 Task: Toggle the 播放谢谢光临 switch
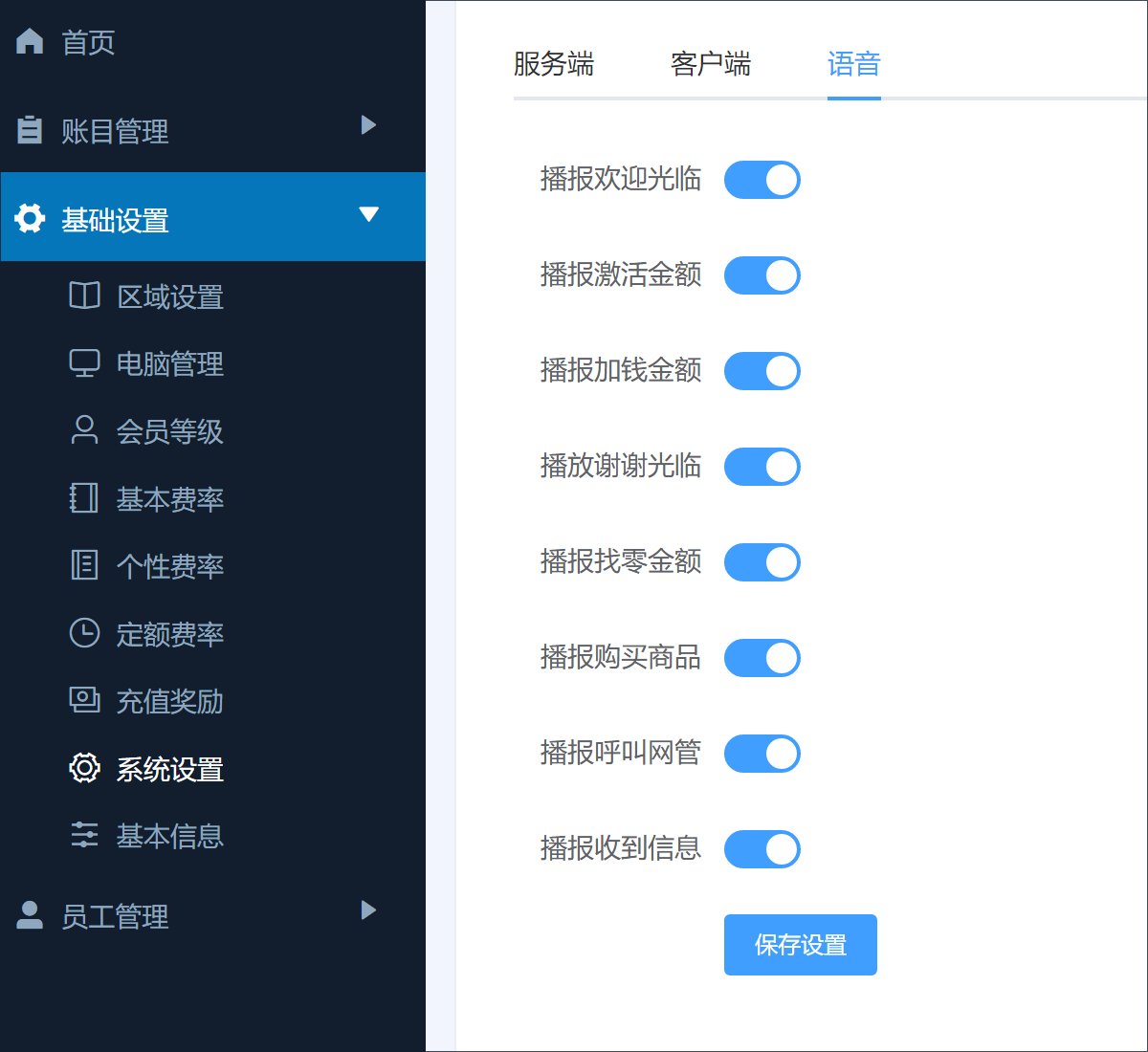click(762, 467)
